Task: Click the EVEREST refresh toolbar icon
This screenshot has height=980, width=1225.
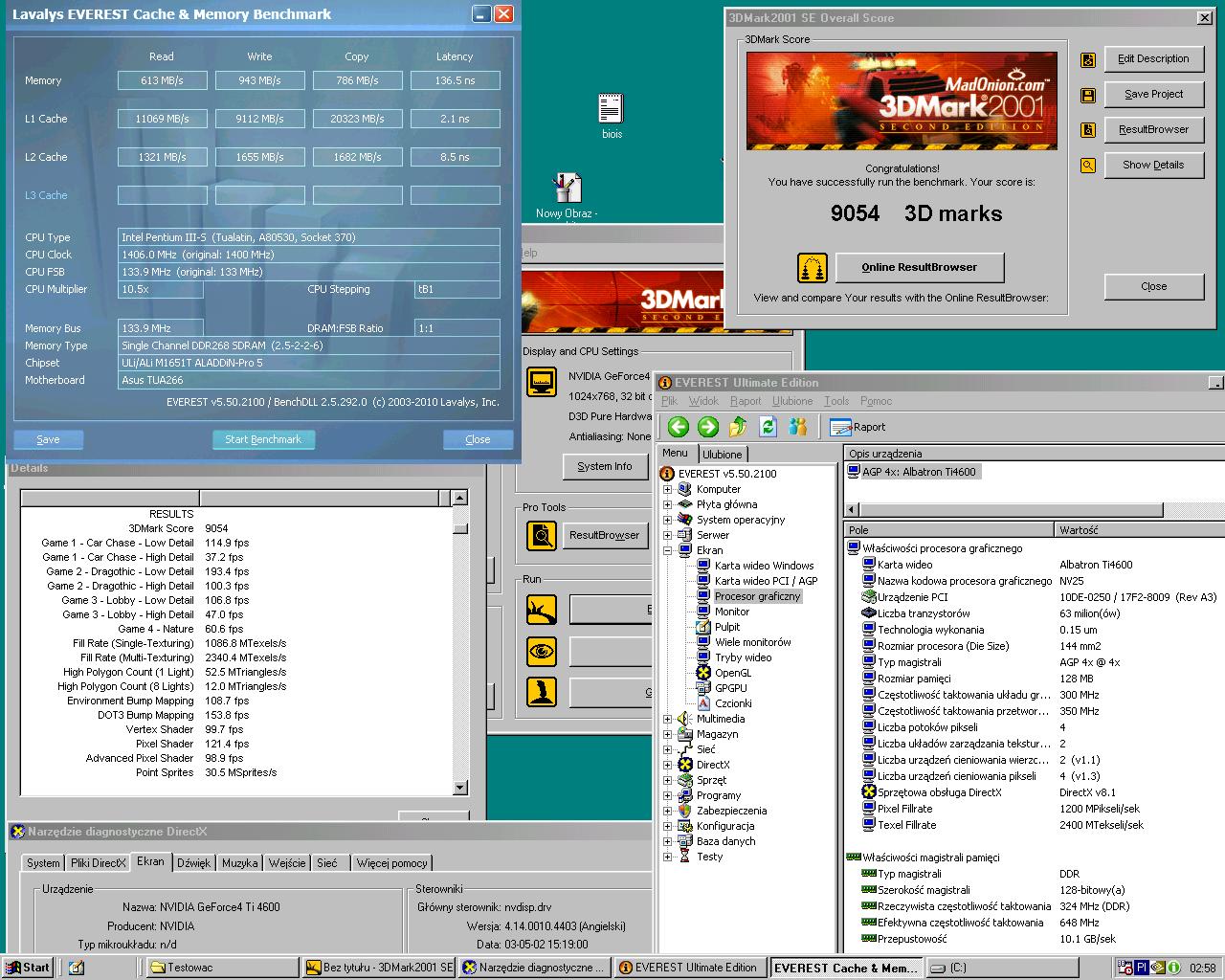Action: click(x=768, y=427)
